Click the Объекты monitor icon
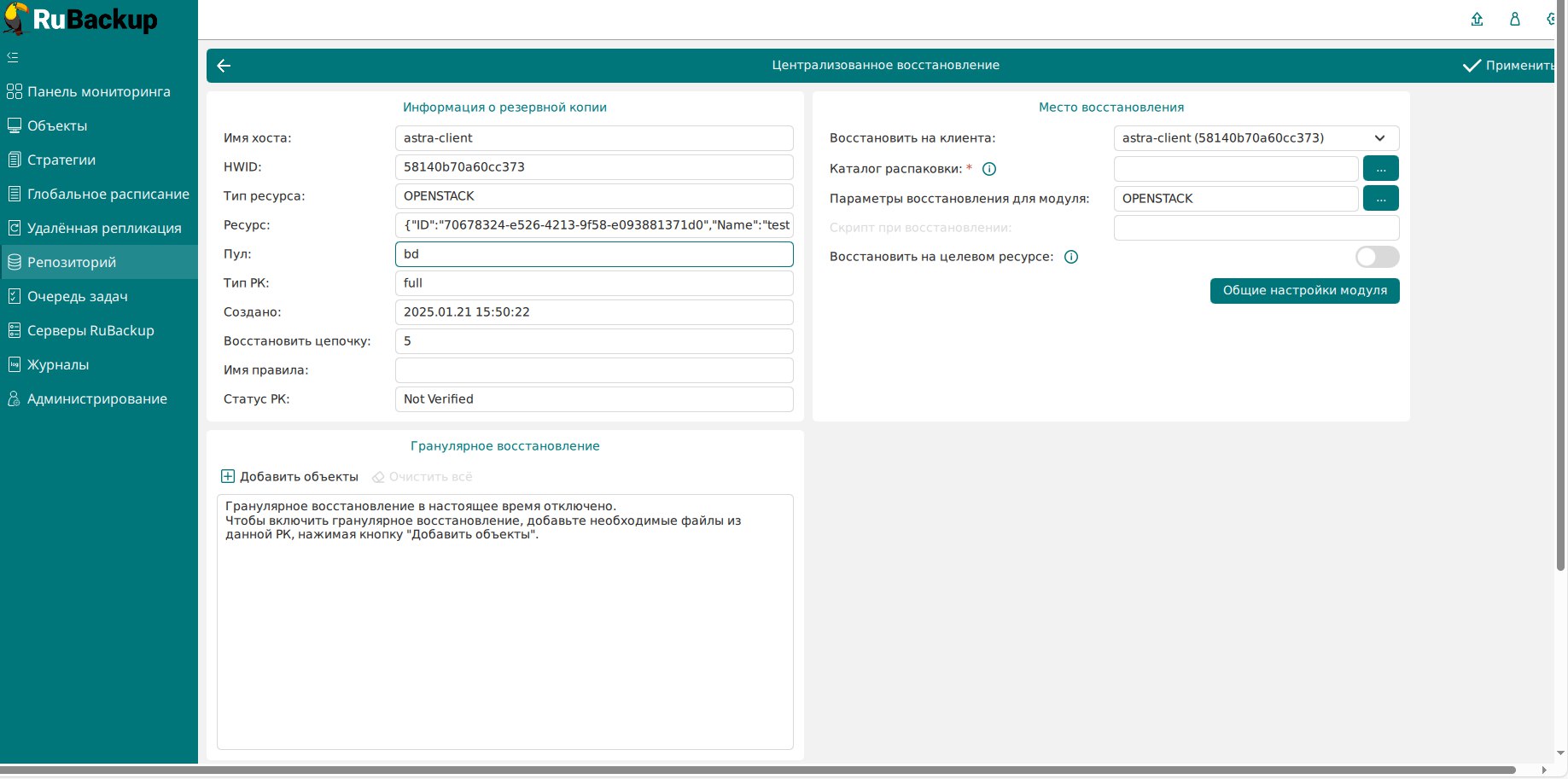Image resolution: width=1568 pixels, height=779 pixels. [x=14, y=125]
